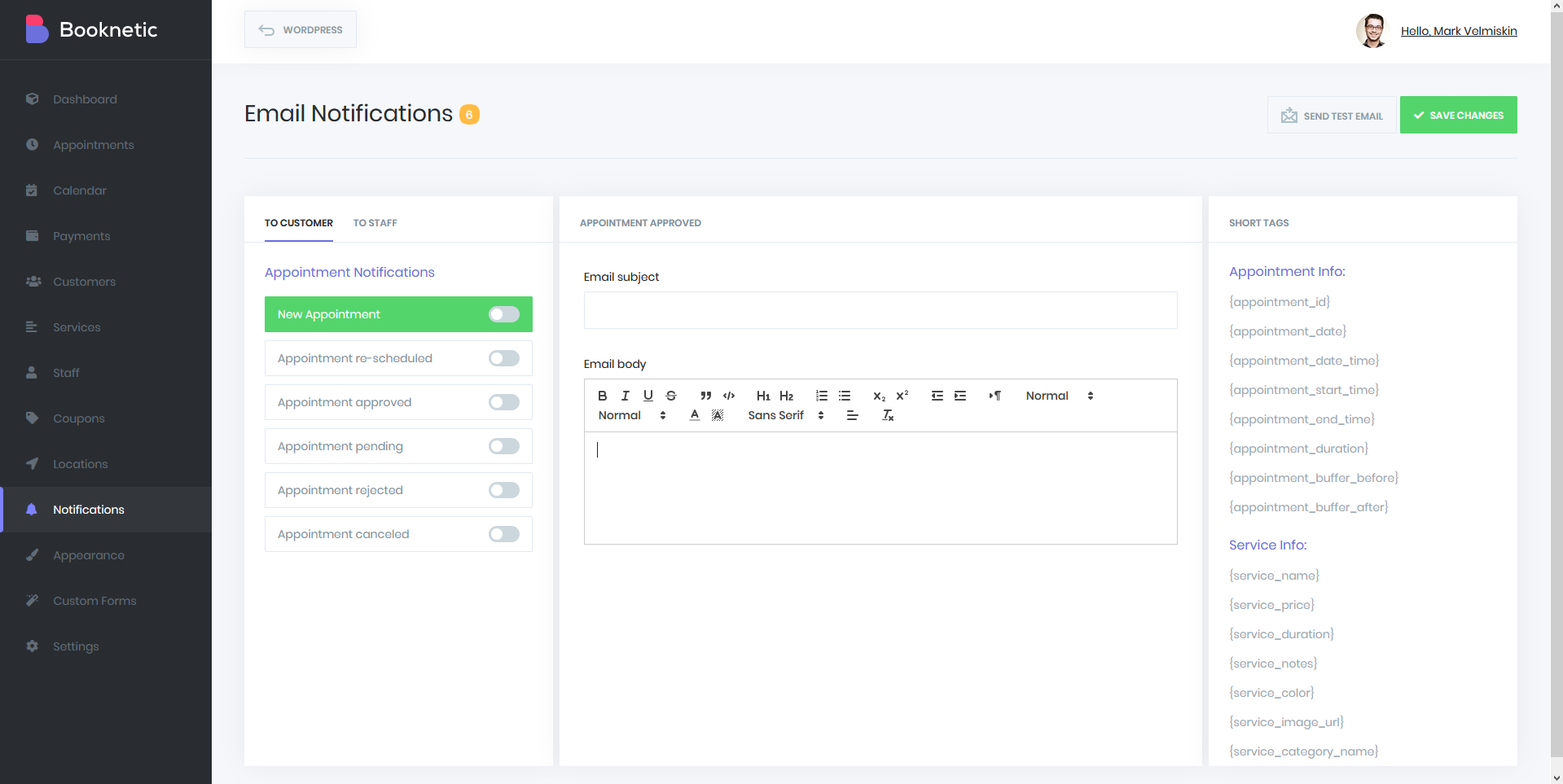Open the Hello, Mark Velmiskin profile link
This screenshot has width=1563, height=784.
[1459, 31]
